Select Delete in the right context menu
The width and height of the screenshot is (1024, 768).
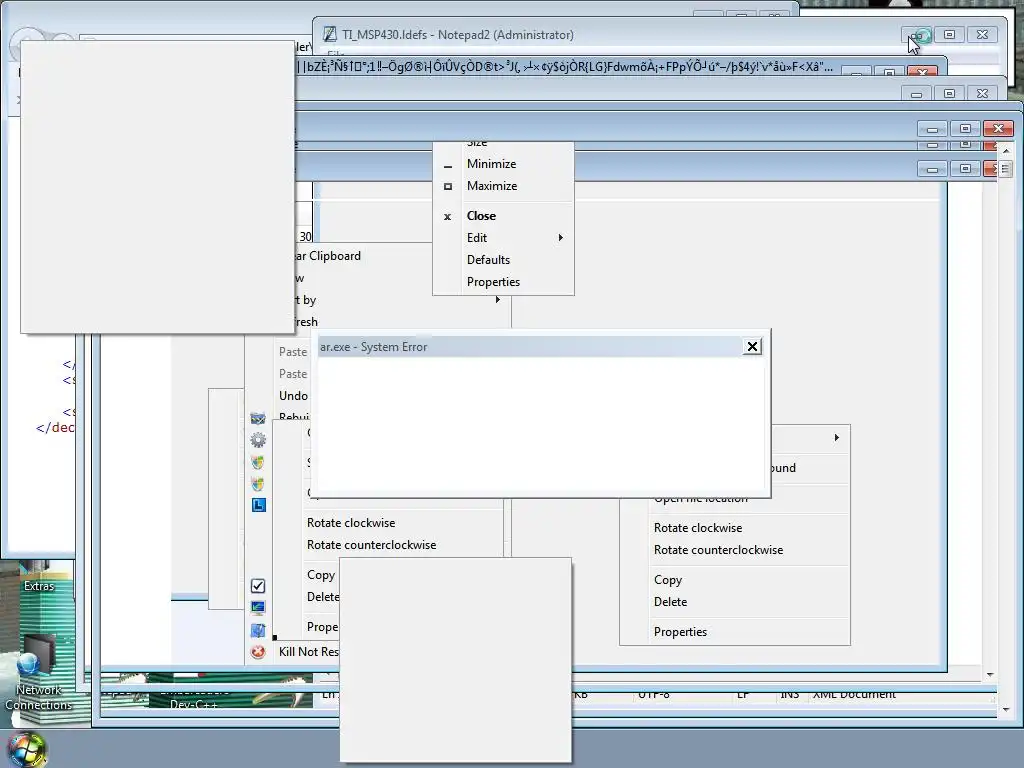670,602
